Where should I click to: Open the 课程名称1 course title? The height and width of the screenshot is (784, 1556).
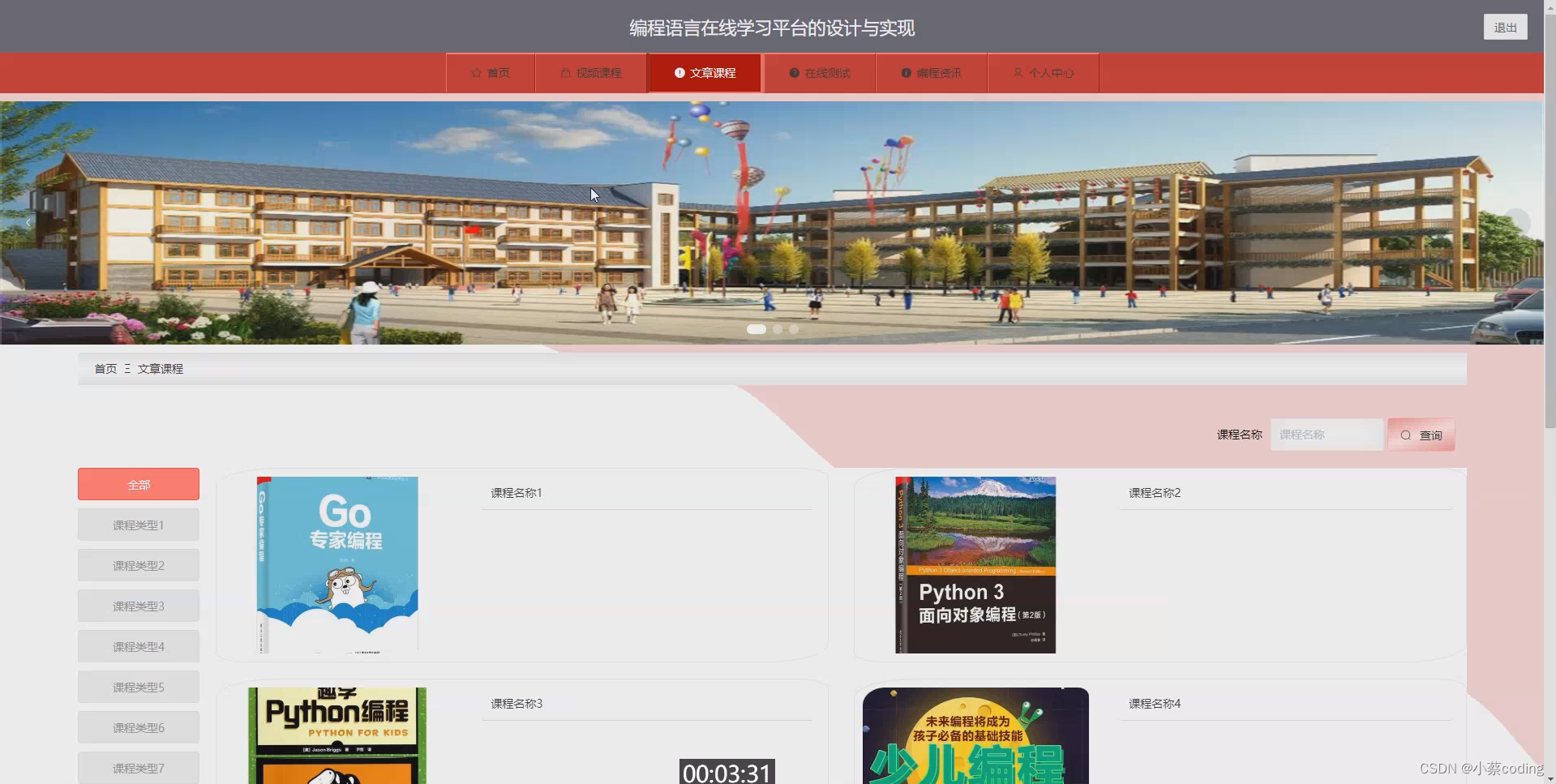[517, 493]
